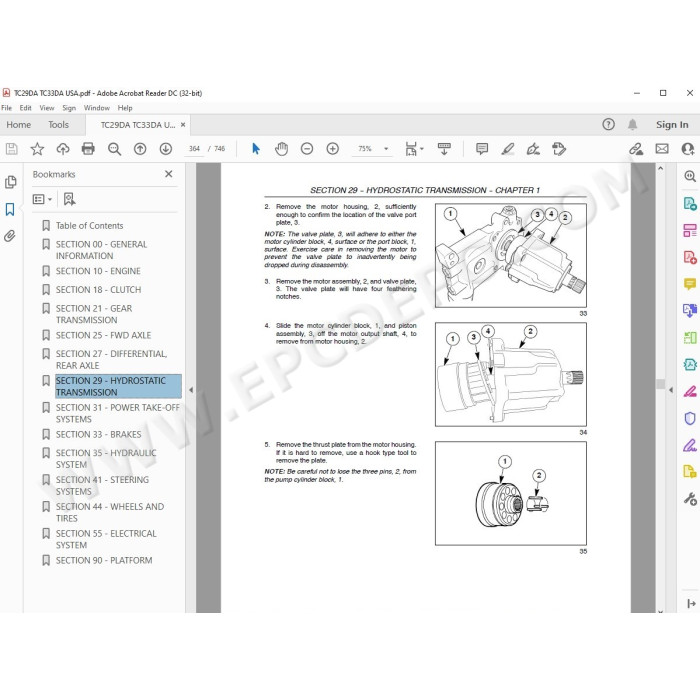Screen dimensions: 700x700
Task: Send file by email envelope
Action: pyautogui.click(x=662, y=149)
